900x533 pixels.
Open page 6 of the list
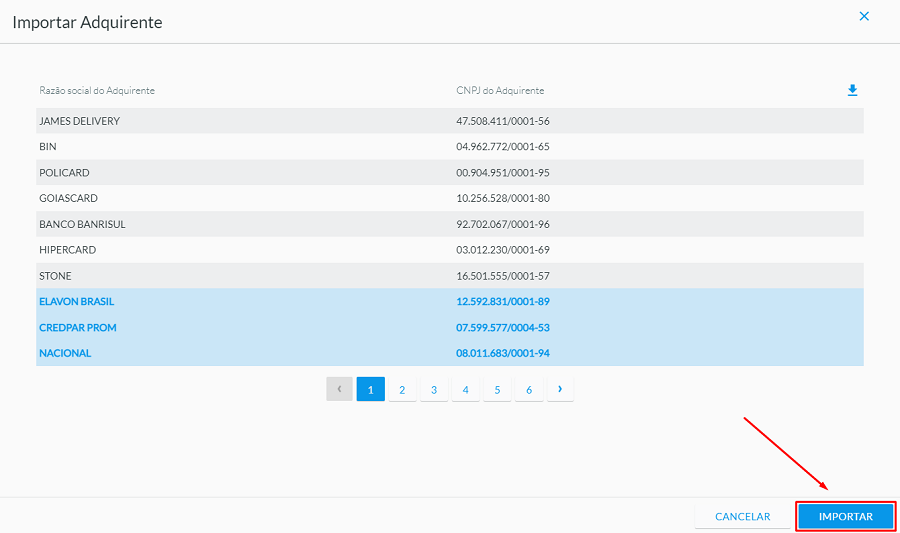pyautogui.click(x=529, y=389)
